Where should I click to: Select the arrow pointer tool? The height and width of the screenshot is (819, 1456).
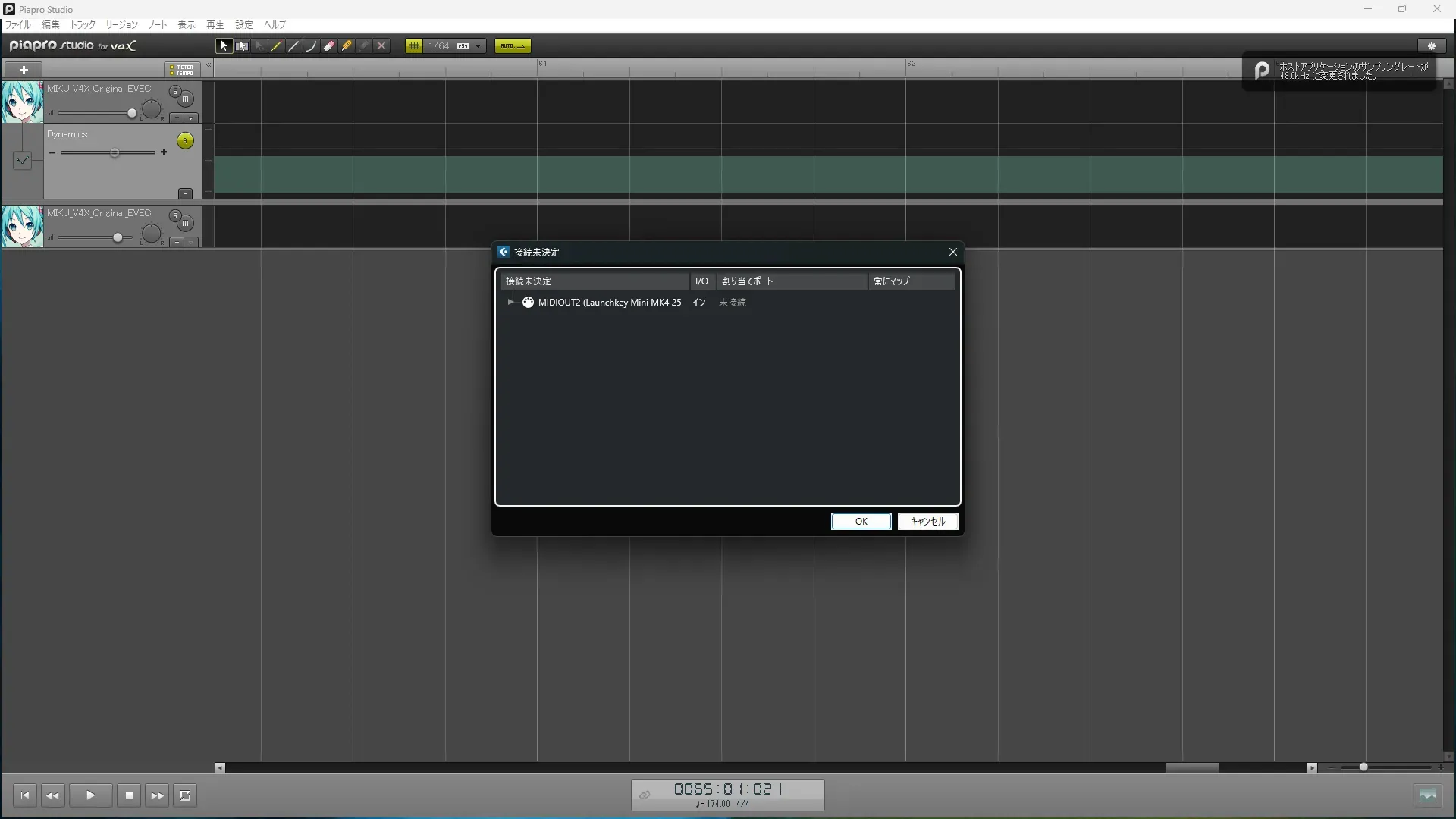pos(224,46)
